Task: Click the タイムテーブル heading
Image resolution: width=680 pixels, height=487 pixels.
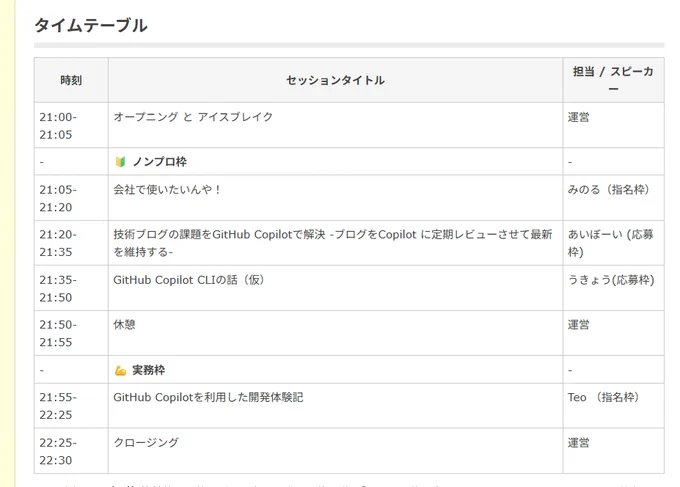Action: coord(91,25)
